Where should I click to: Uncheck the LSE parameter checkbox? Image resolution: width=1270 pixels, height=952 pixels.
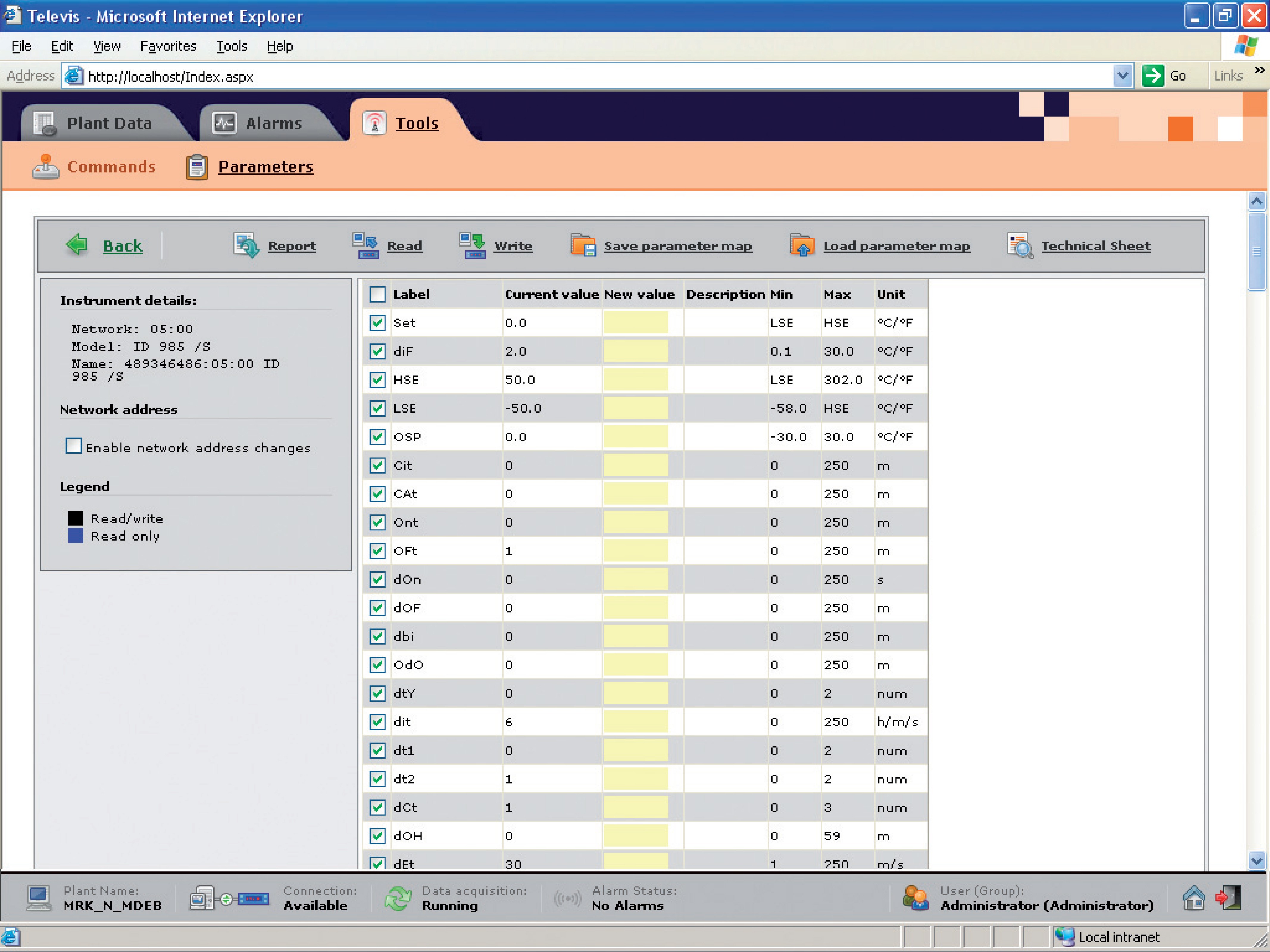377,408
